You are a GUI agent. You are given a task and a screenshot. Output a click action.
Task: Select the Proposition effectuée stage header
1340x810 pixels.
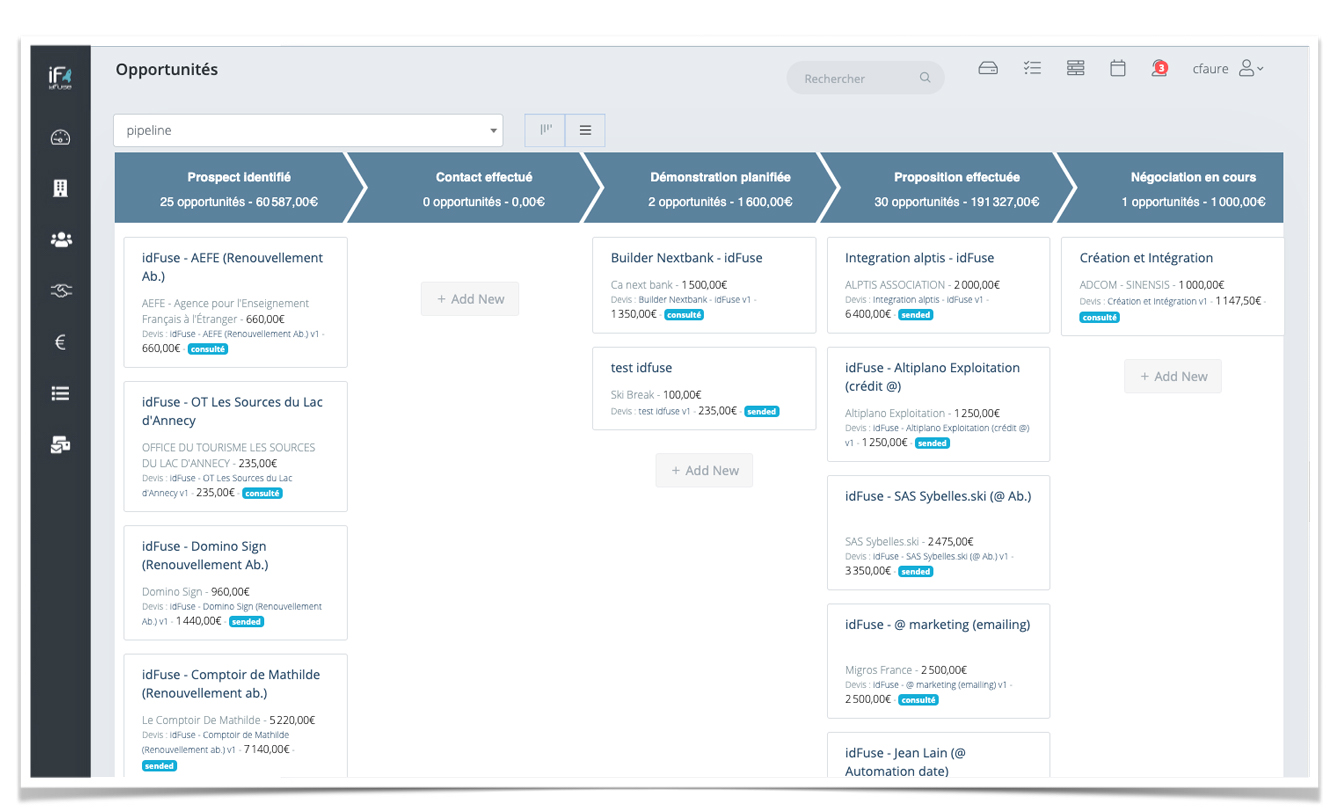point(956,188)
